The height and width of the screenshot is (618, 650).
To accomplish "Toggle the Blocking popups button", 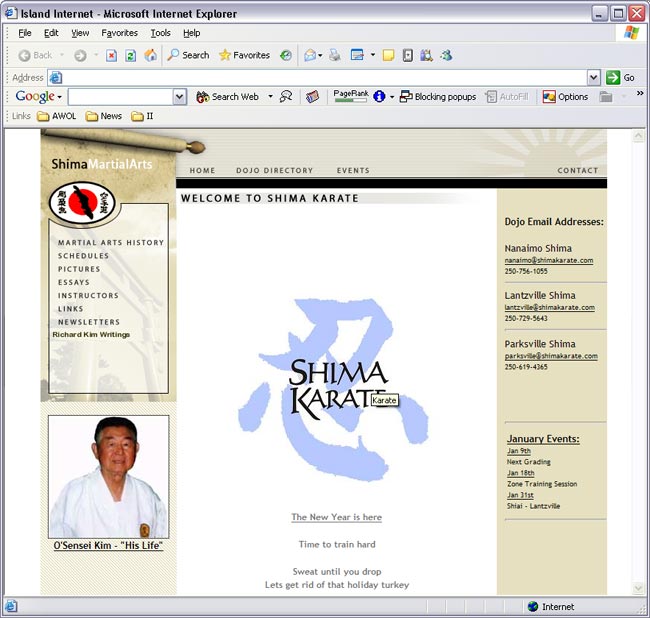I will 438,97.
